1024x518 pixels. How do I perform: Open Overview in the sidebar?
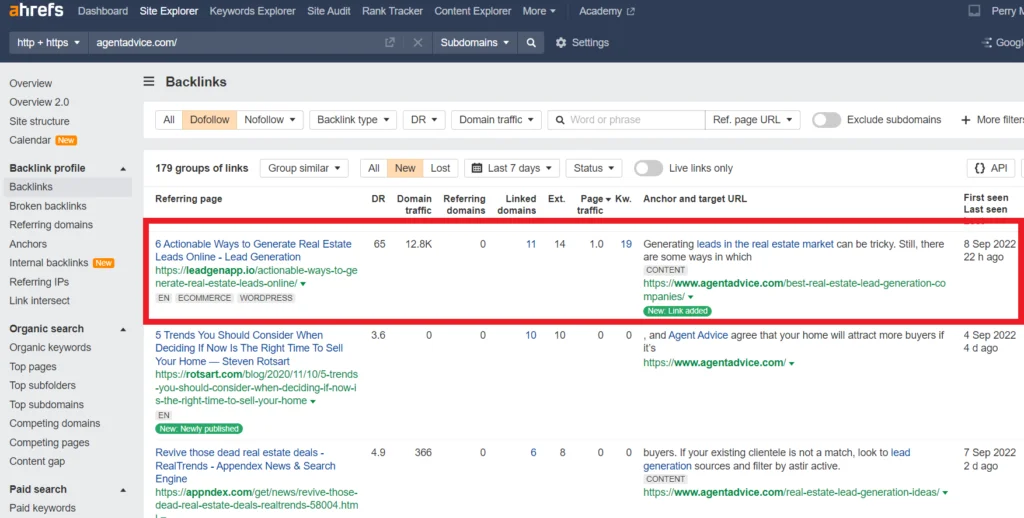click(x=31, y=84)
